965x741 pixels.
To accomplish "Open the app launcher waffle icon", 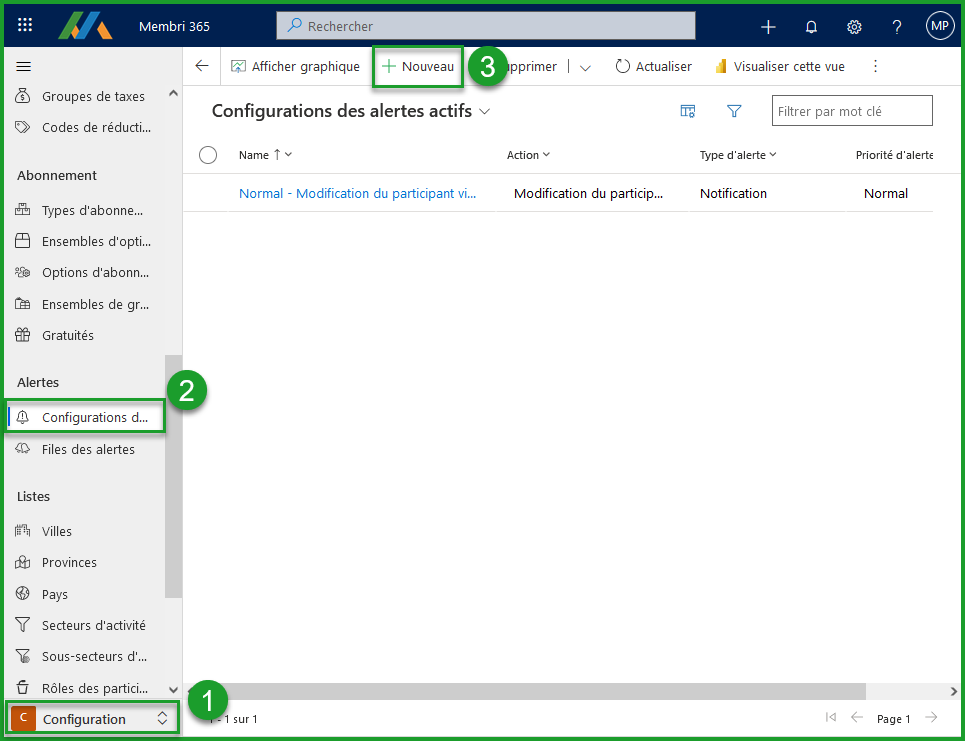I will pyautogui.click(x=25, y=26).
